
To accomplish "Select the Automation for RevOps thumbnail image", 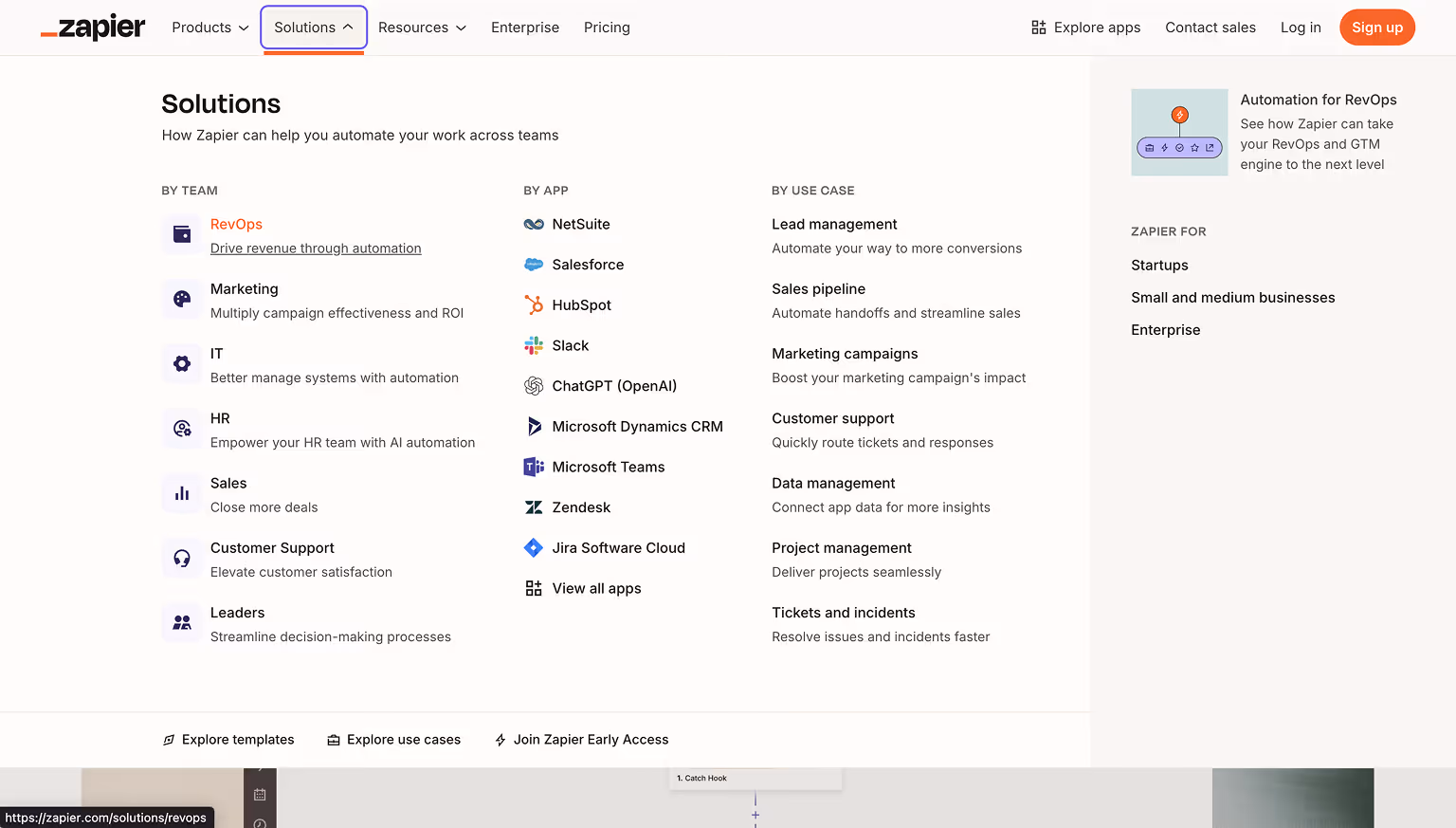I will (1179, 132).
